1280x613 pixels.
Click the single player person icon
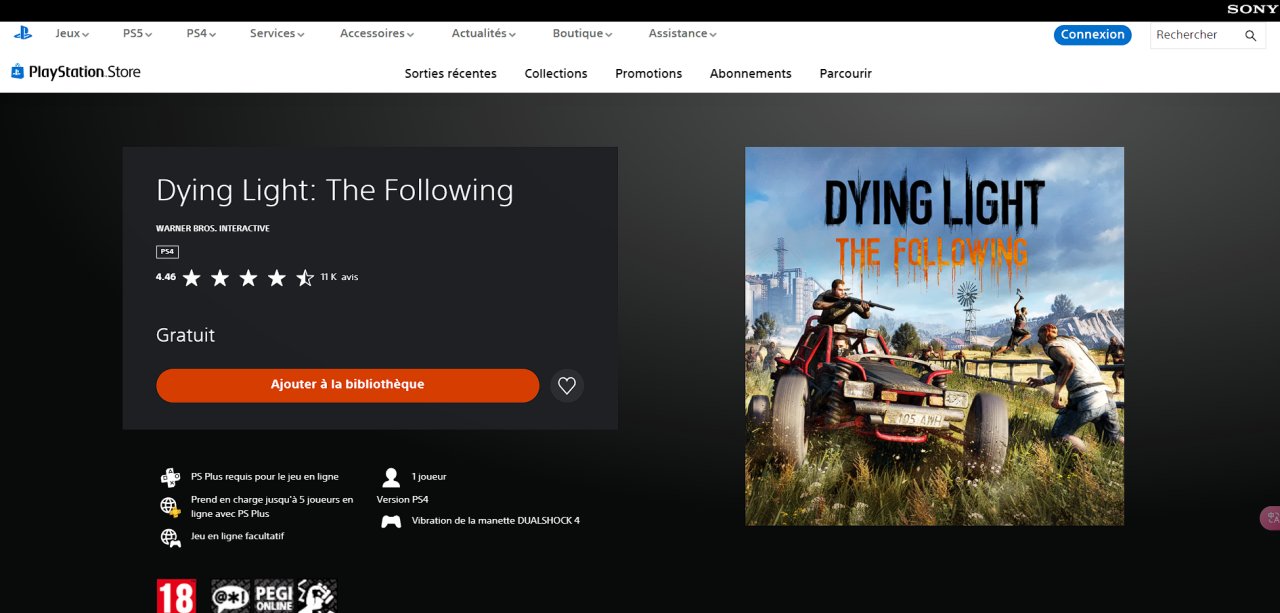391,477
